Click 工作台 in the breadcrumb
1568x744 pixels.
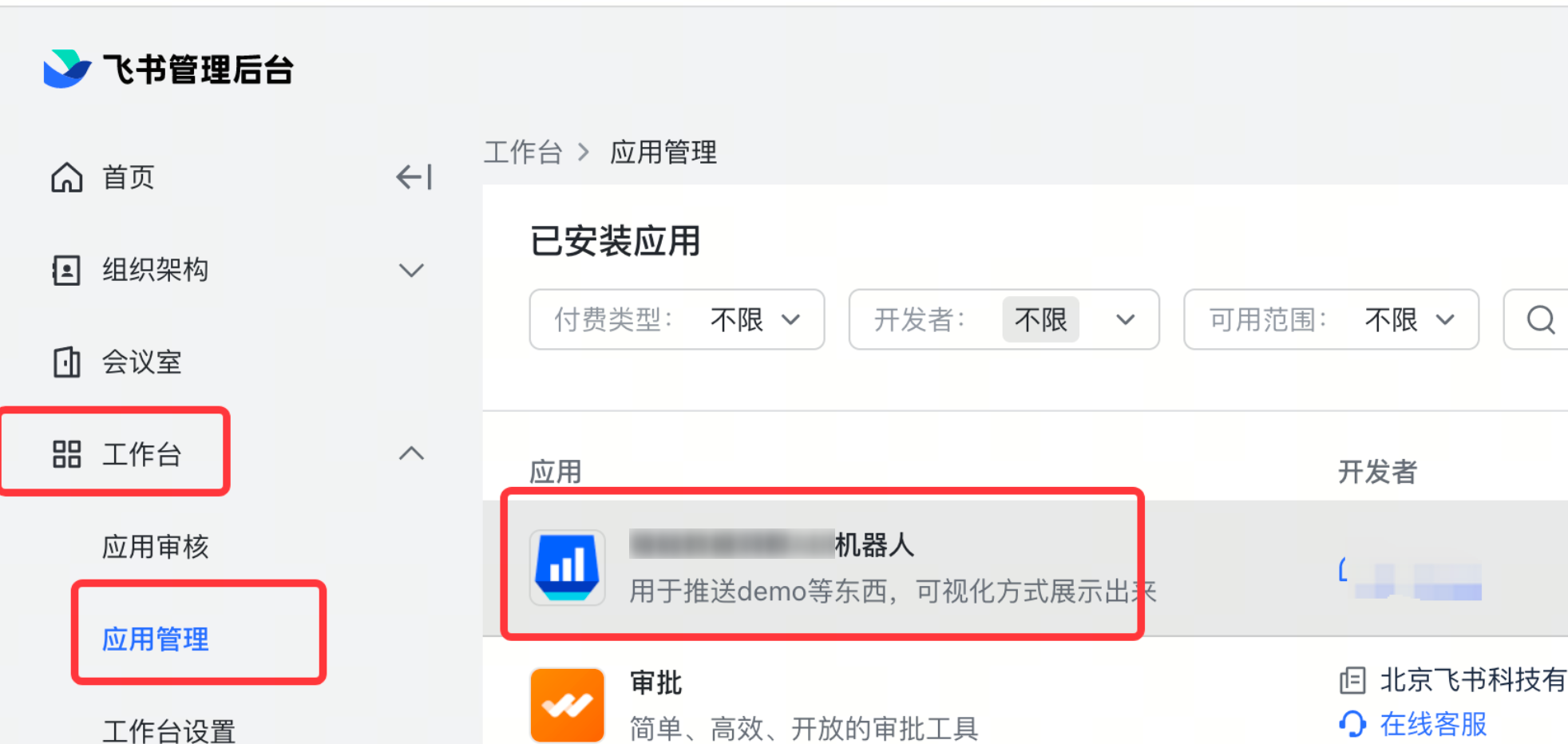click(523, 152)
